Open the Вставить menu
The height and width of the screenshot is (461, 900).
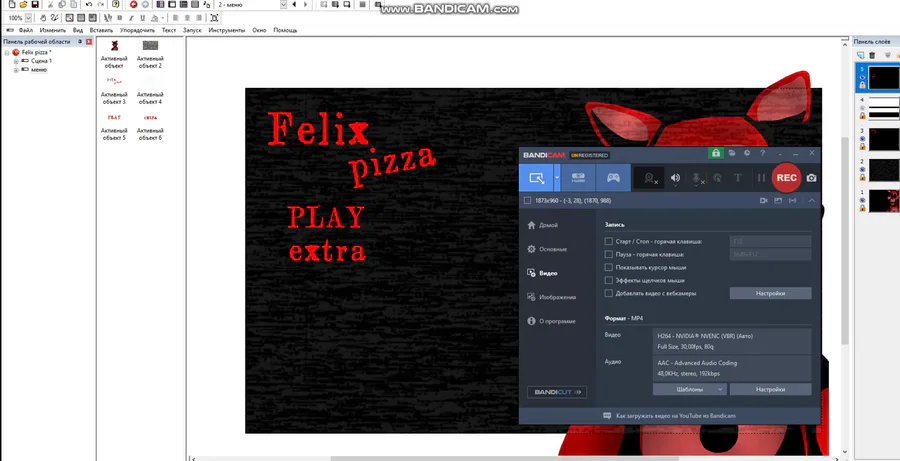coord(101,30)
